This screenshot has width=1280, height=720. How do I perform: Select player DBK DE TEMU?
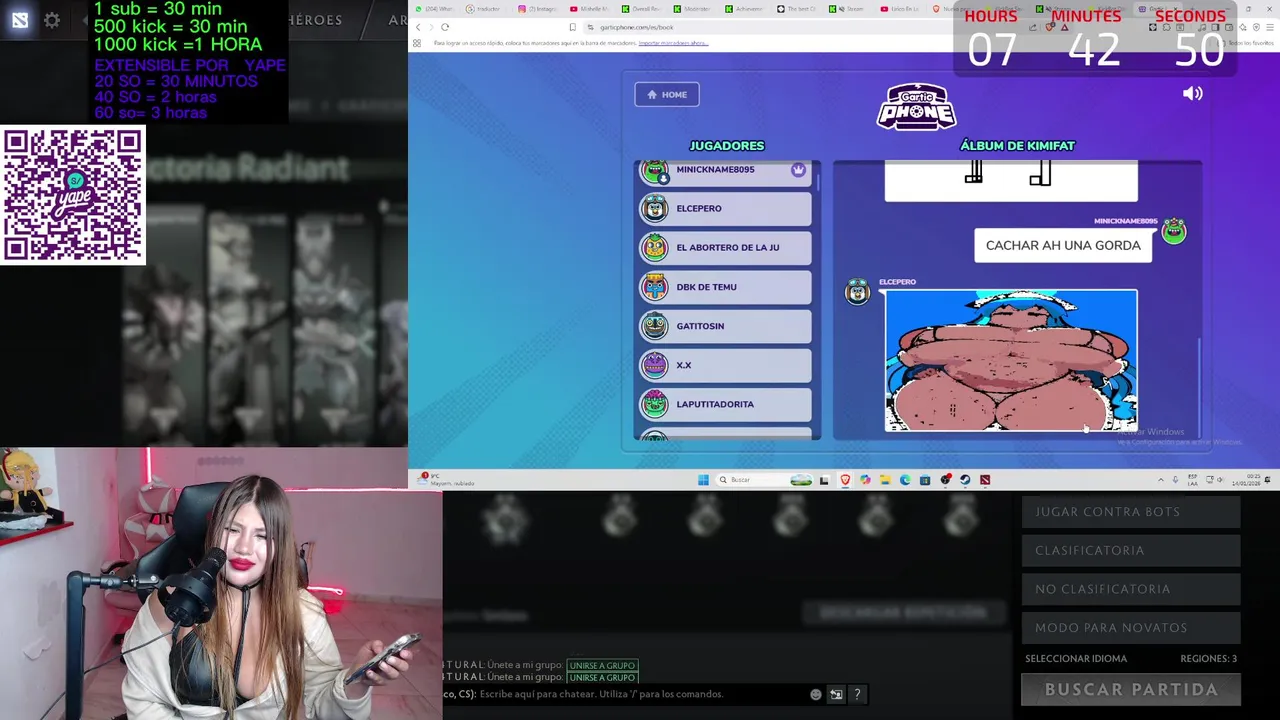[725, 287]
